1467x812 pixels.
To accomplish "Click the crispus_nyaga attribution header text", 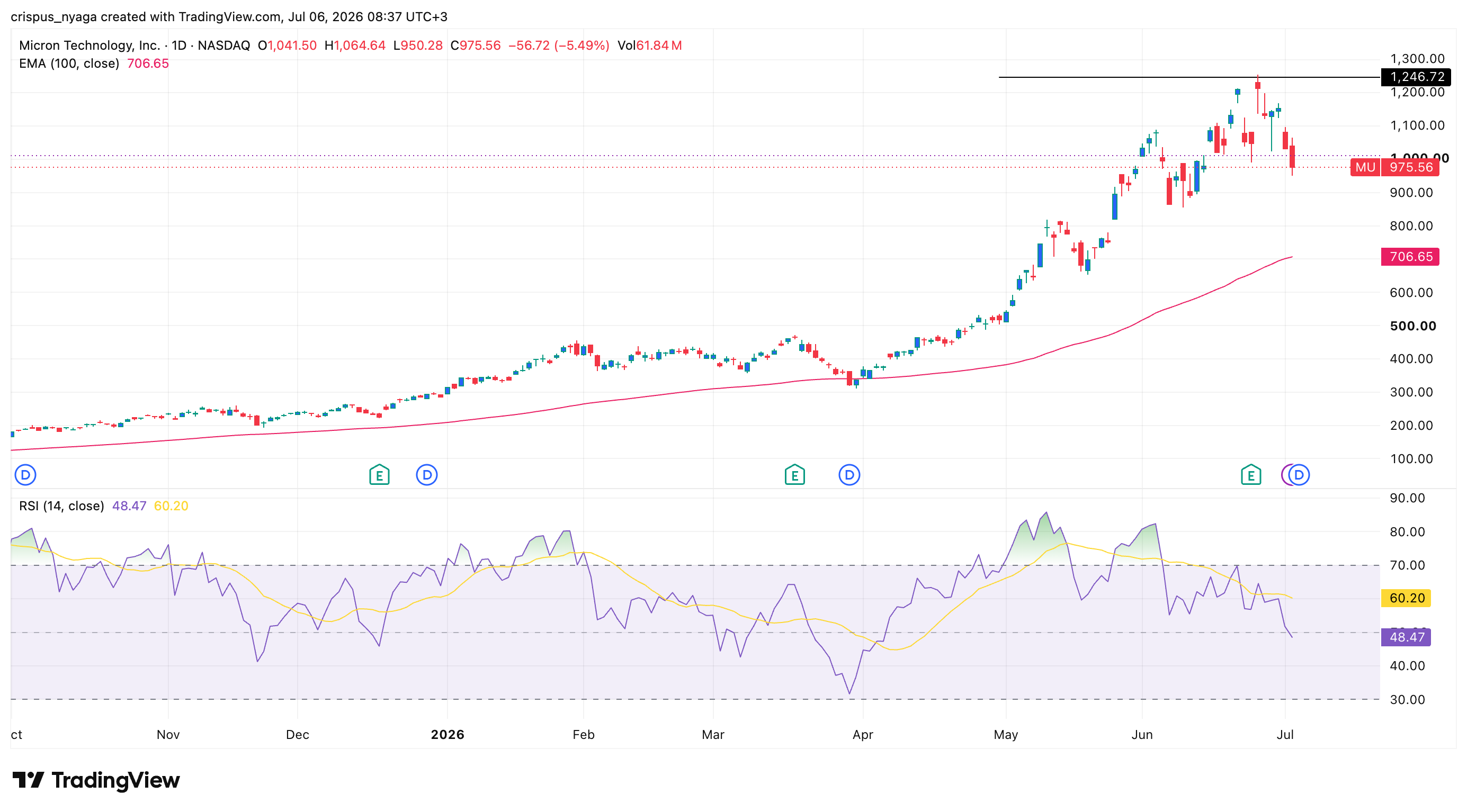I will [229, 17].
